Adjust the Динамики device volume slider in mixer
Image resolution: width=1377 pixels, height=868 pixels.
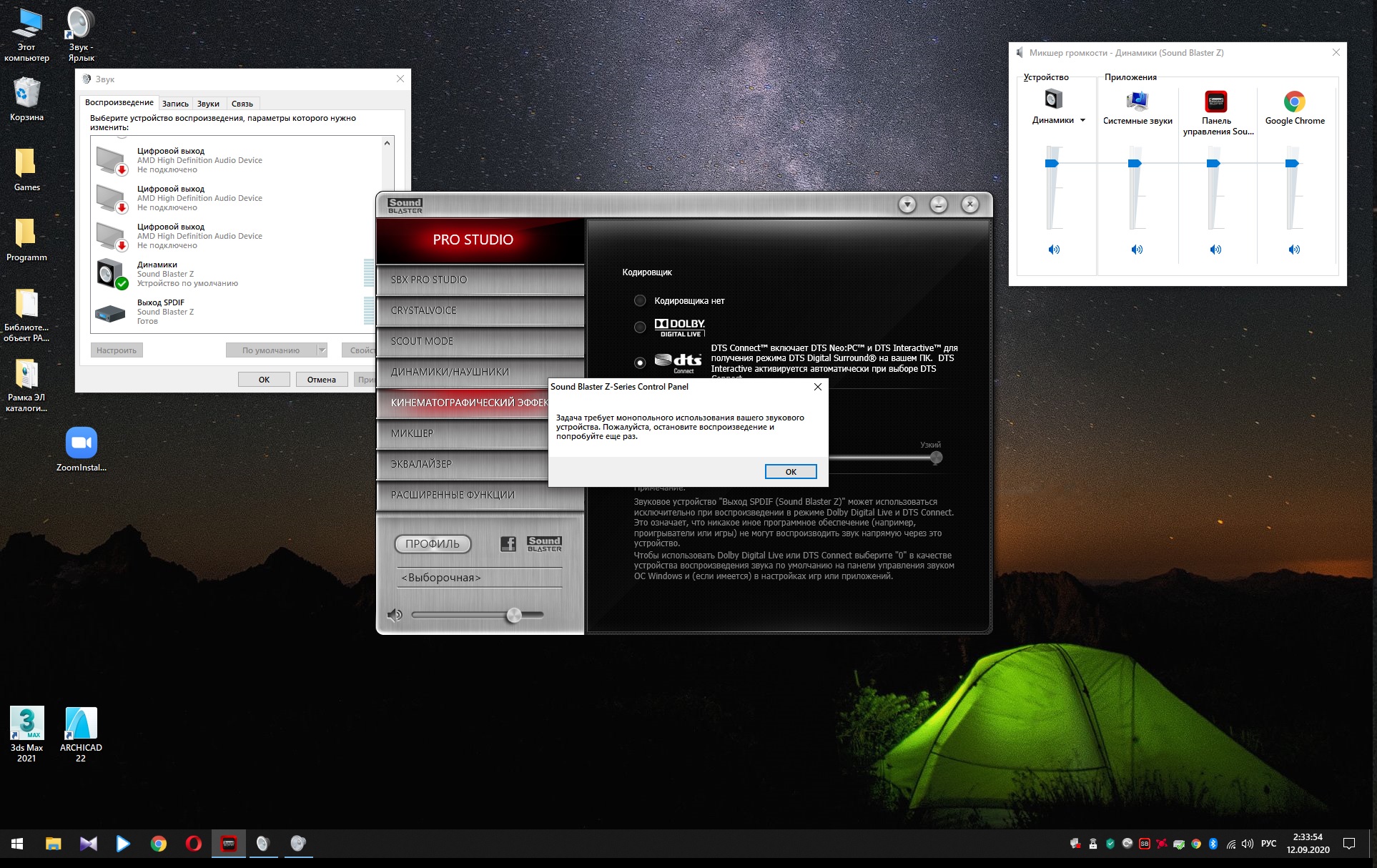(1052, 164)
